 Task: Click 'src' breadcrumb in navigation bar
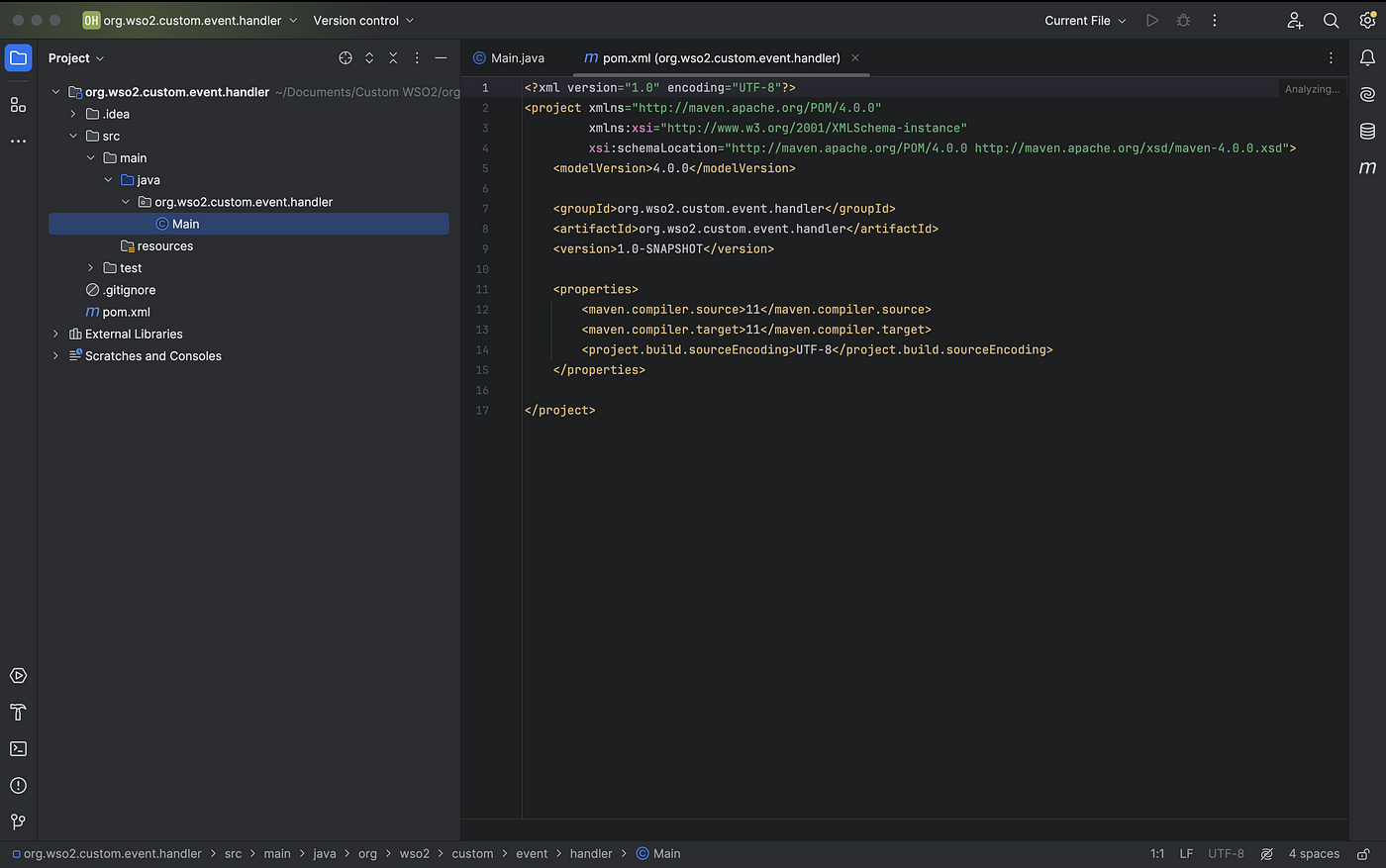coord(233,854)
